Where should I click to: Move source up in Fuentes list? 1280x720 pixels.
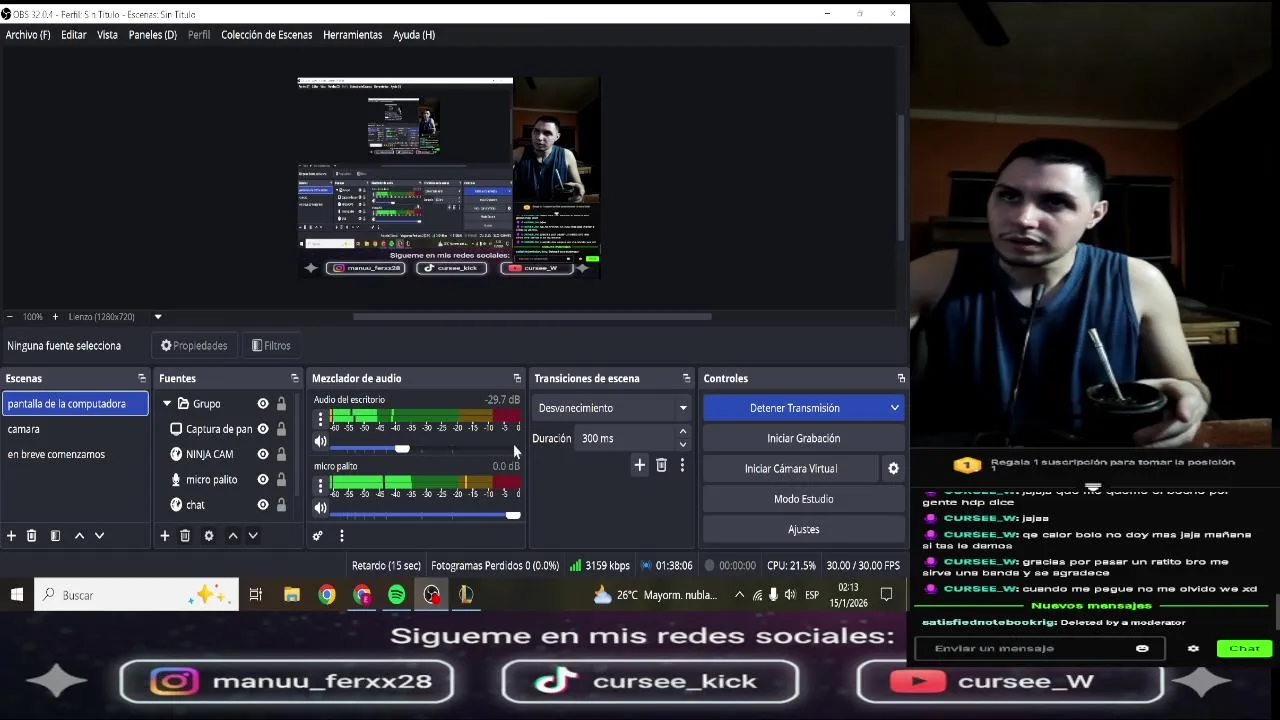pos(233,536)
